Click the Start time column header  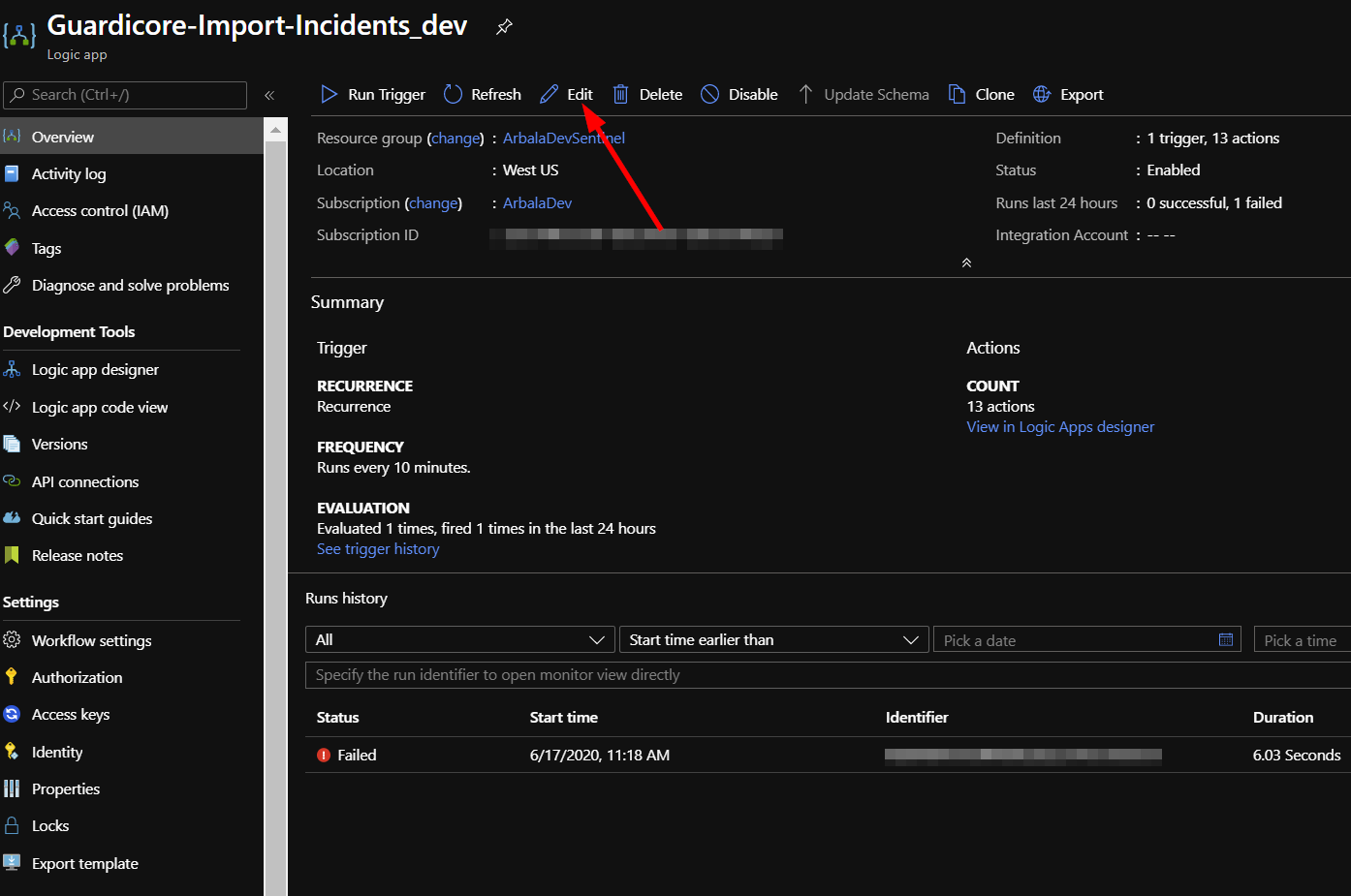click(563, 717)
